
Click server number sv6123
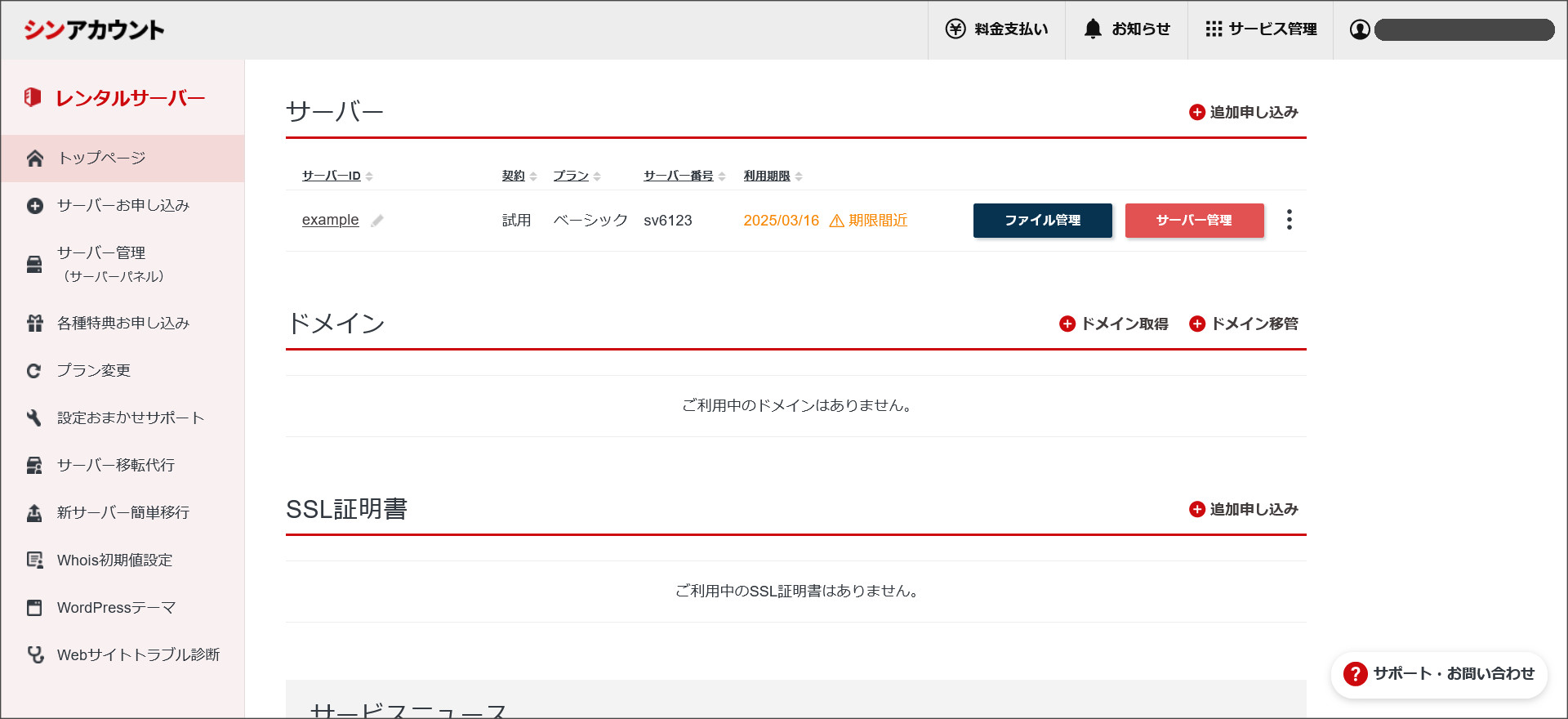coord(668,221)
